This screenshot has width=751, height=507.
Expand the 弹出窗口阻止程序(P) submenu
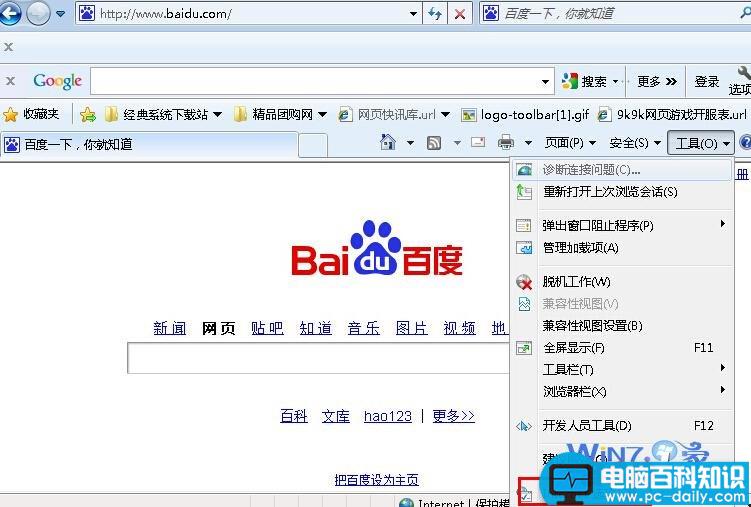(x=622, y=225)
